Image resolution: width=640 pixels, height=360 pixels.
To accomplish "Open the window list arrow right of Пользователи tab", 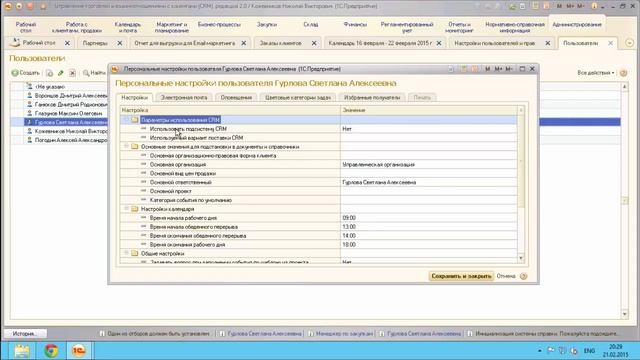I will 629,43.
